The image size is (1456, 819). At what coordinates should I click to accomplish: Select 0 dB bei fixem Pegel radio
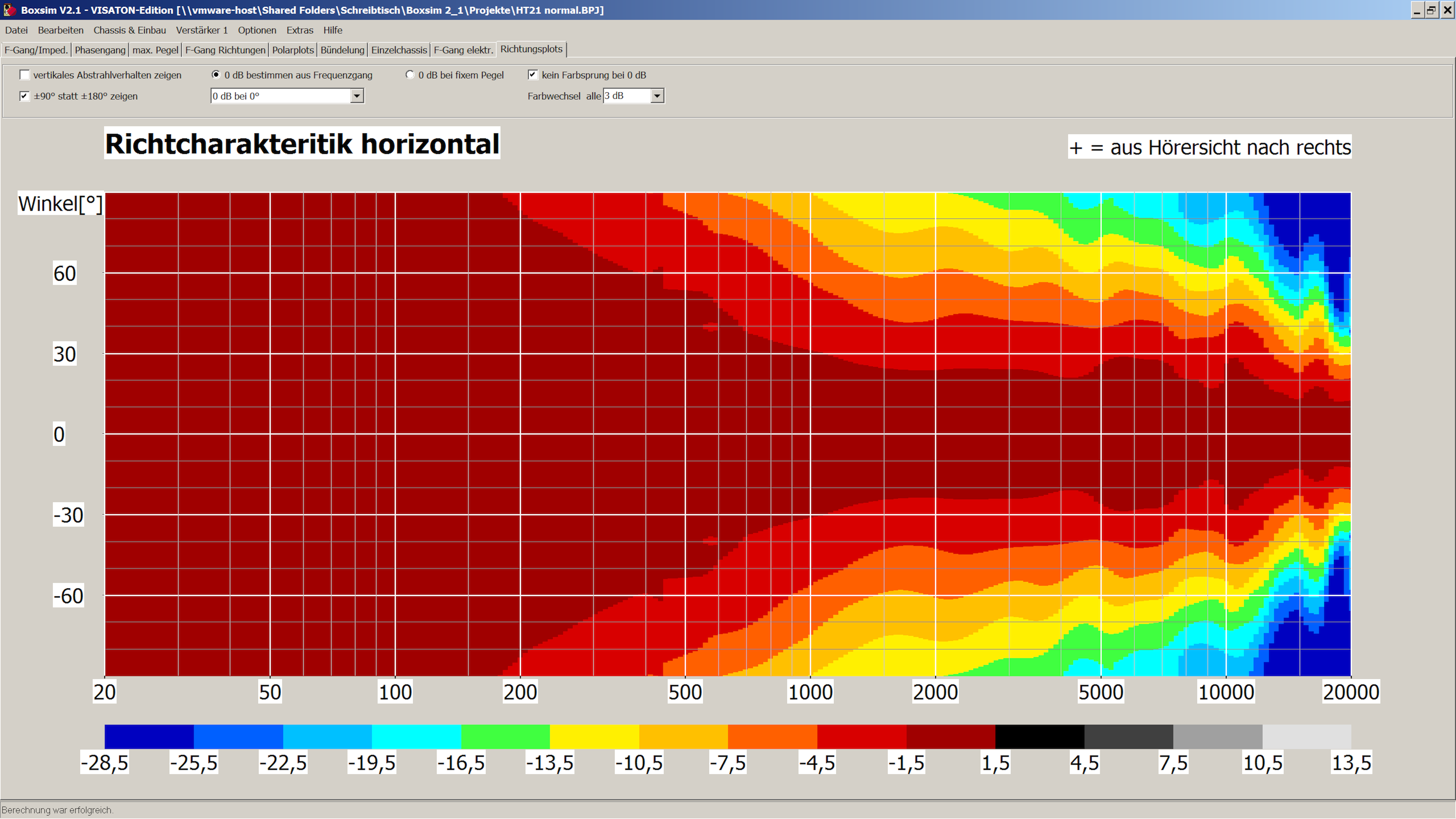click(x=410, y=75)
